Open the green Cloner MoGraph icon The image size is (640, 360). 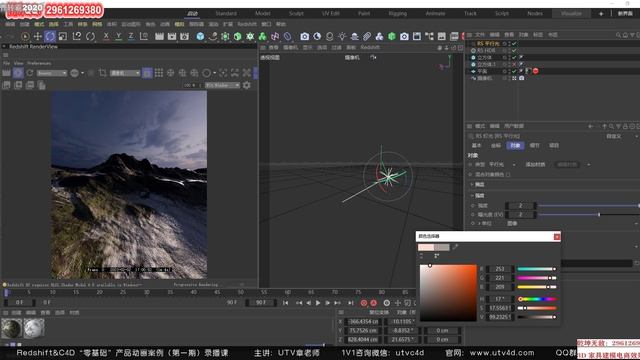click(262, 36)
